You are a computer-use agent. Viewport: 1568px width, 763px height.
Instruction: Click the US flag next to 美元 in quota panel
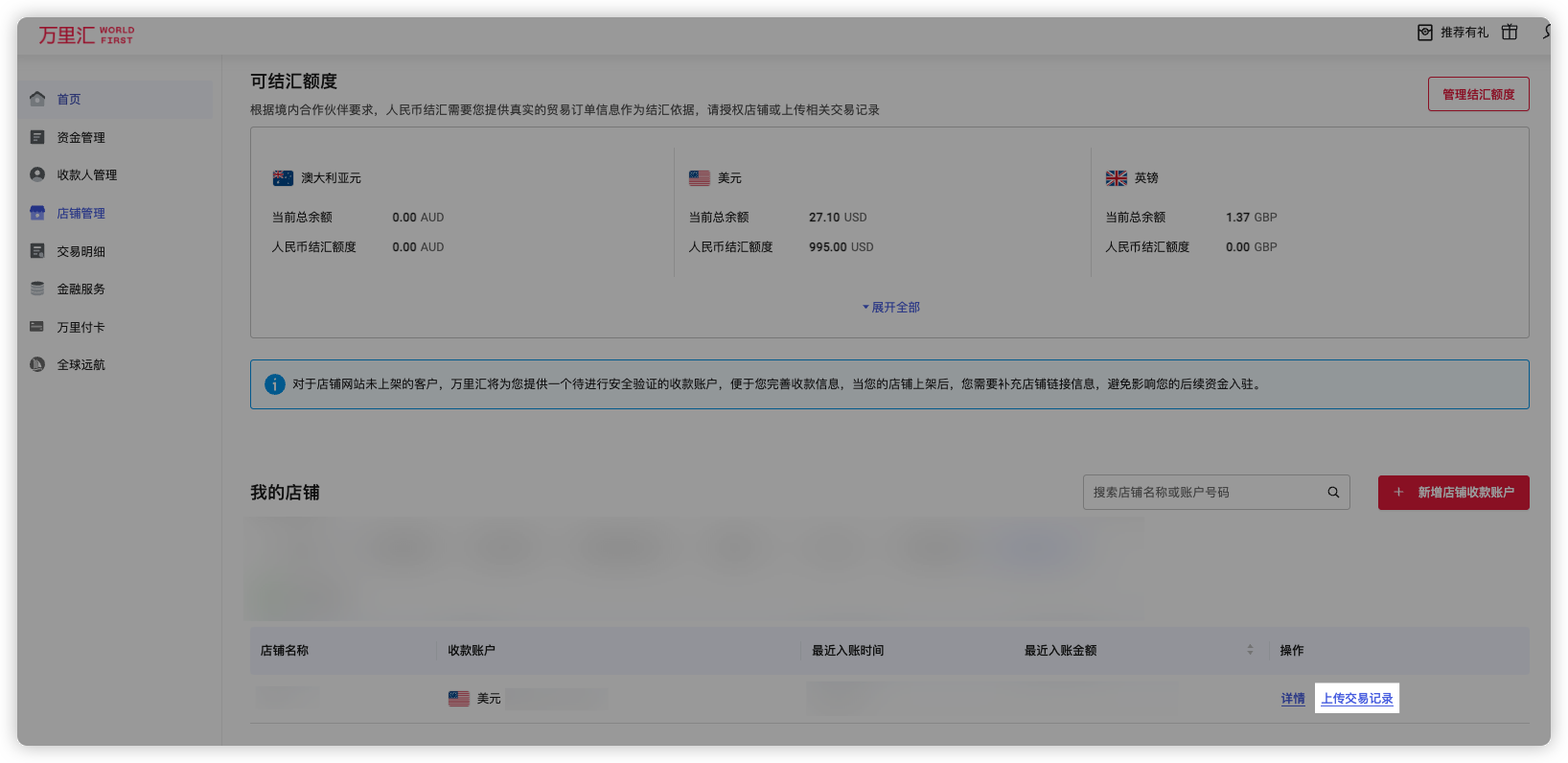pos(700,178)
